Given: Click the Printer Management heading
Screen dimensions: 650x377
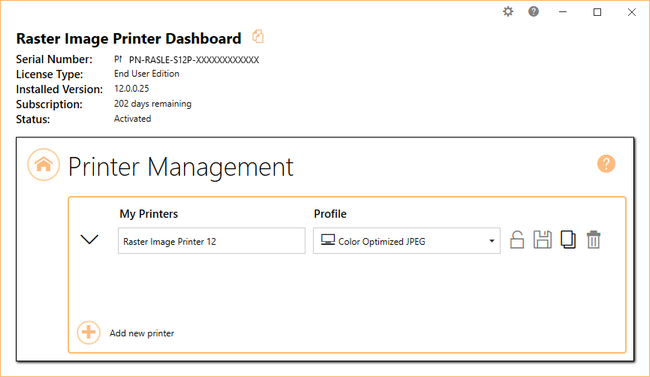Looking at the screenshot, I should click(181, 167).
